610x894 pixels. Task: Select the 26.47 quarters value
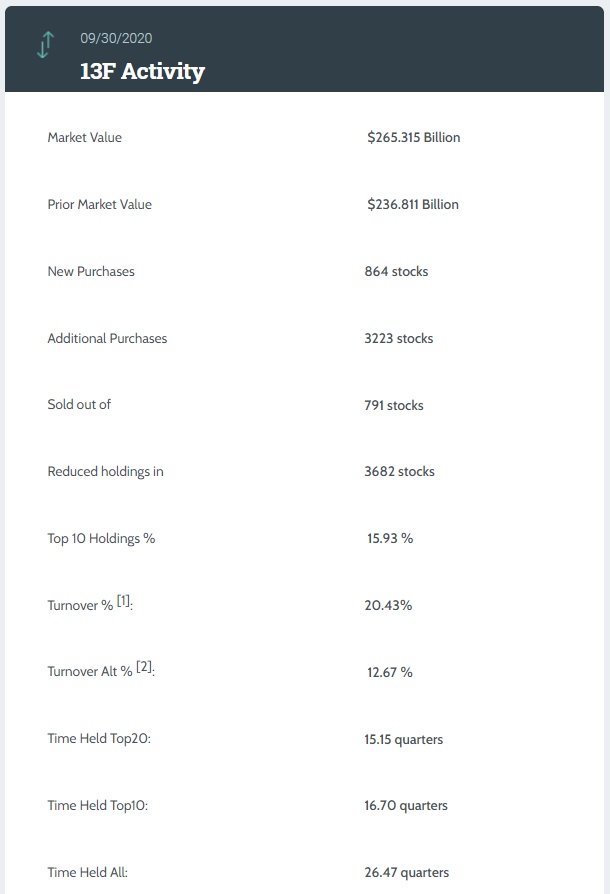pyautogui.click(x=406, y=872)
